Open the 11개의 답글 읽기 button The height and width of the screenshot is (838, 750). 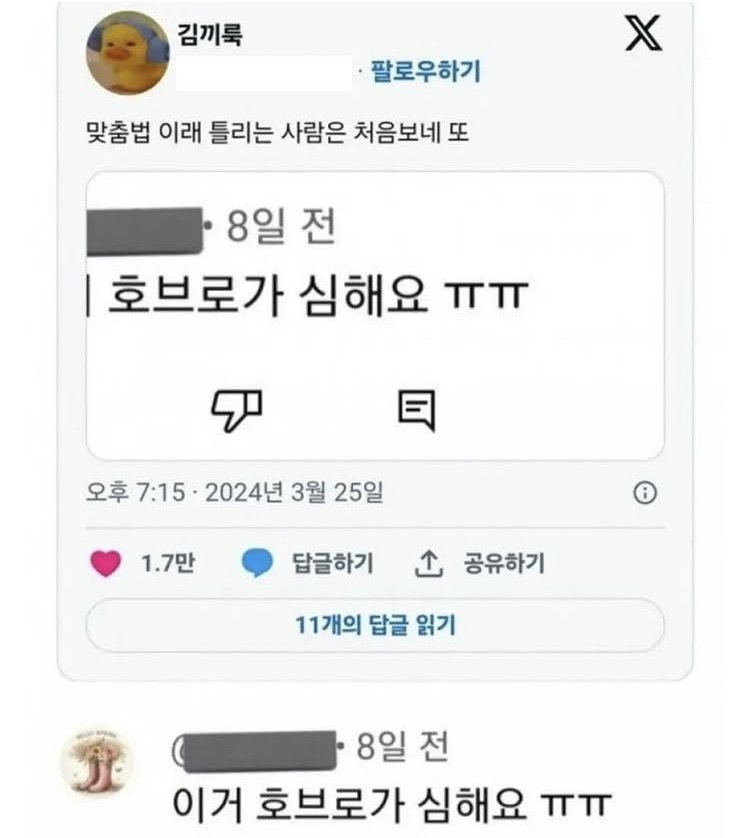pos(375,625)
